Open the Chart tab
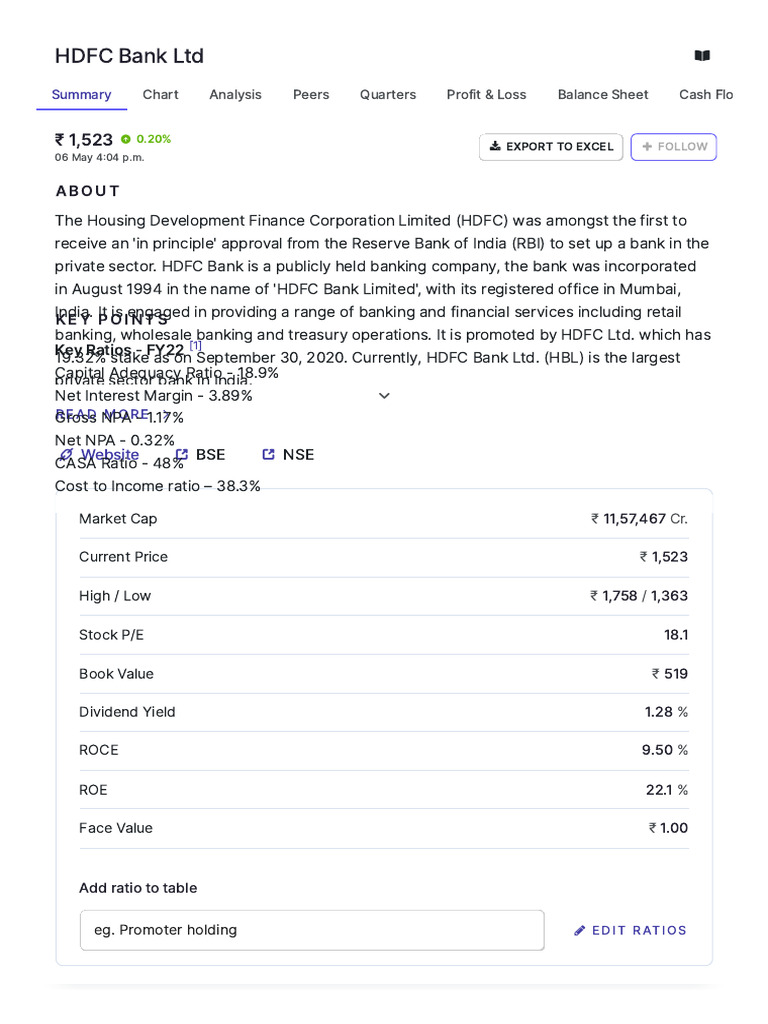Image resolution: width=768 pixels, height=1024 pixels. click(161, 95)
